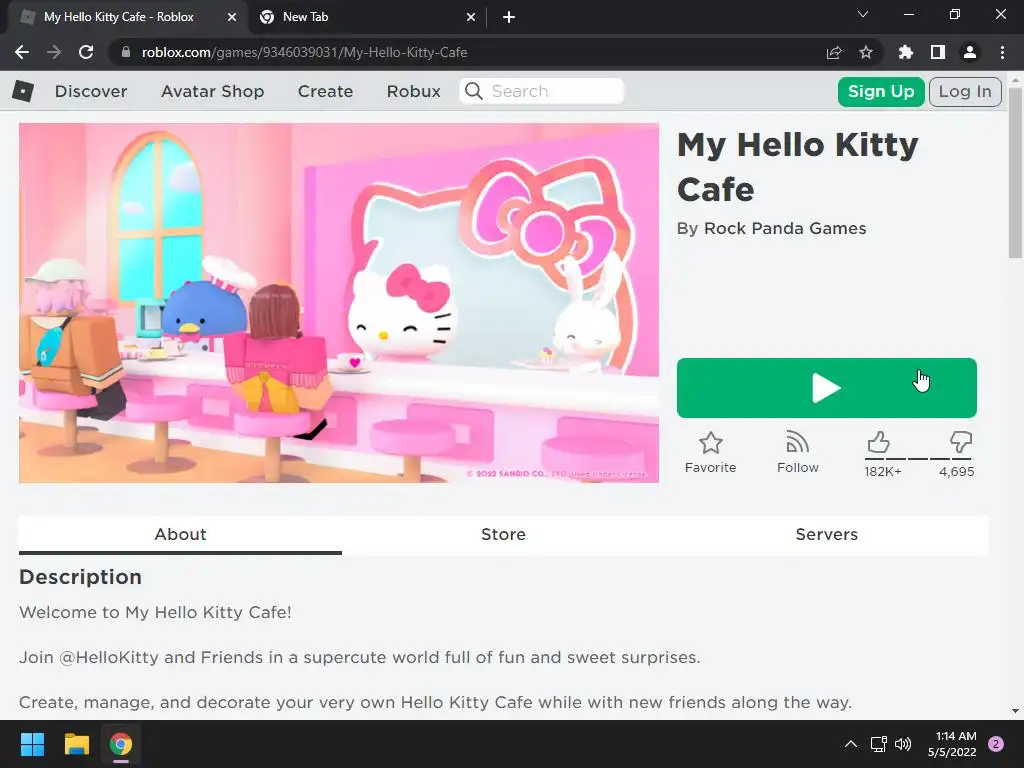Open the Windows Start menu
Screen dimensions: 1024x768
click(x=32, y=744)
